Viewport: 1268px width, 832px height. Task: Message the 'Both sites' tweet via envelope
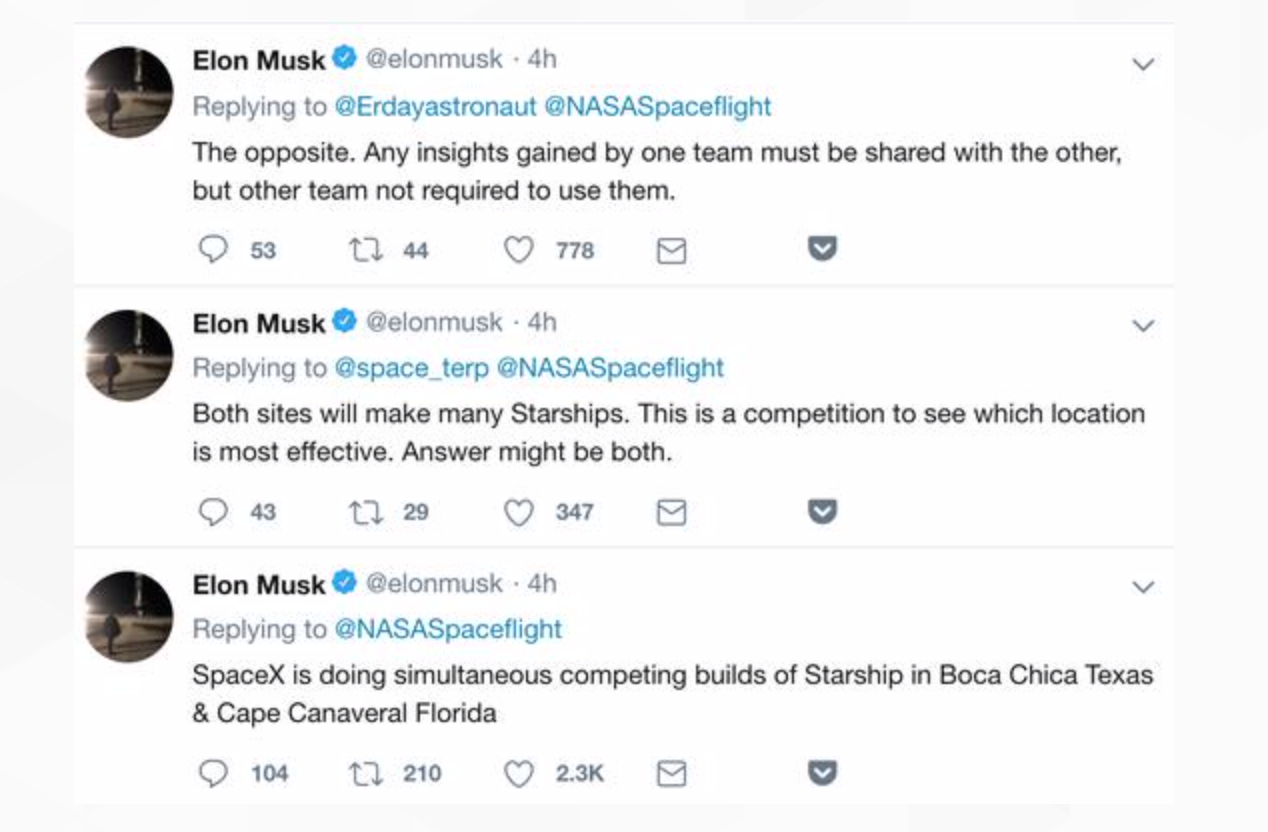(672, 512)
